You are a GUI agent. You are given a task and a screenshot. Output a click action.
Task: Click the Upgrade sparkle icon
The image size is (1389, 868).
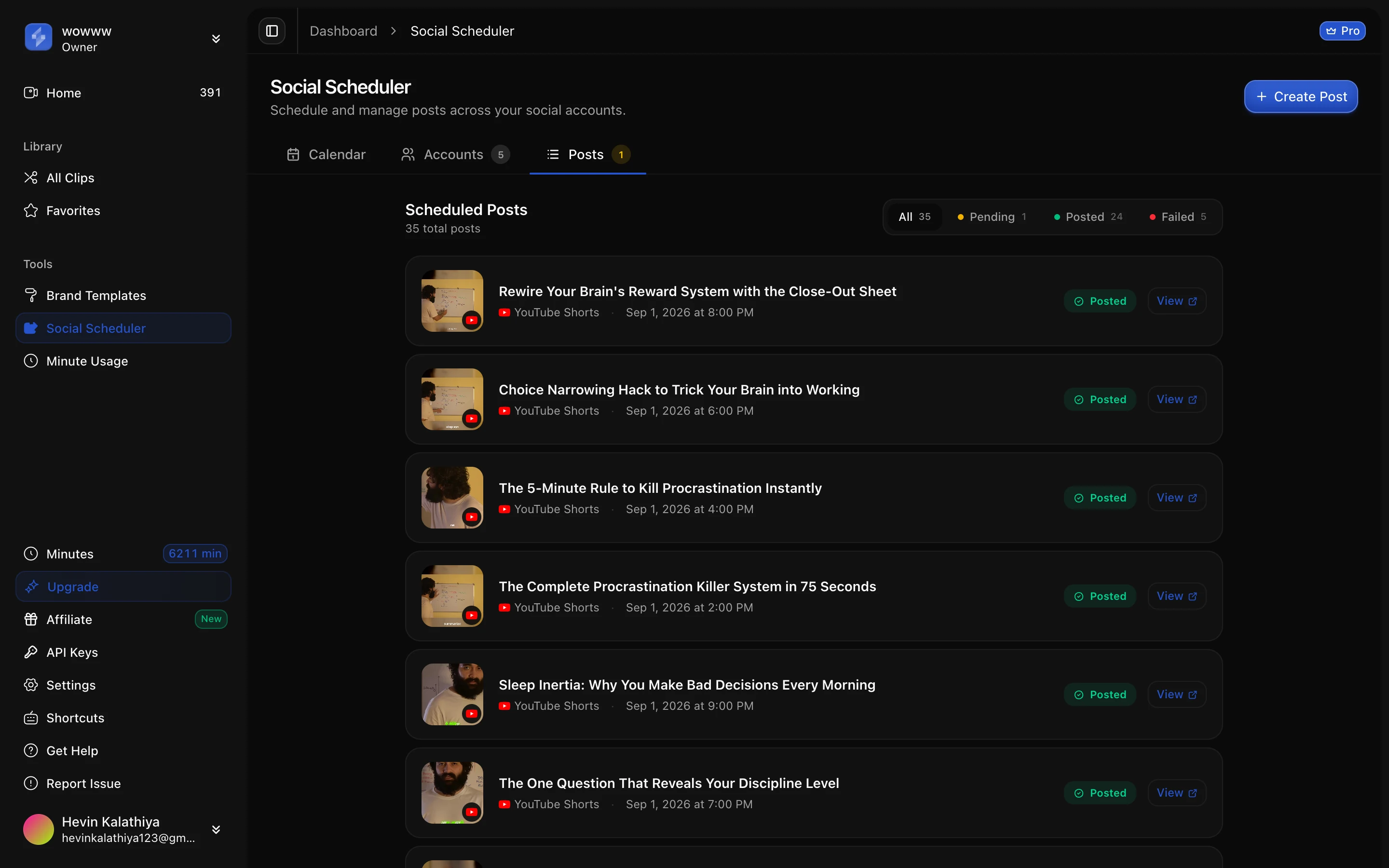pyautogui.click(x=31, y=587)
